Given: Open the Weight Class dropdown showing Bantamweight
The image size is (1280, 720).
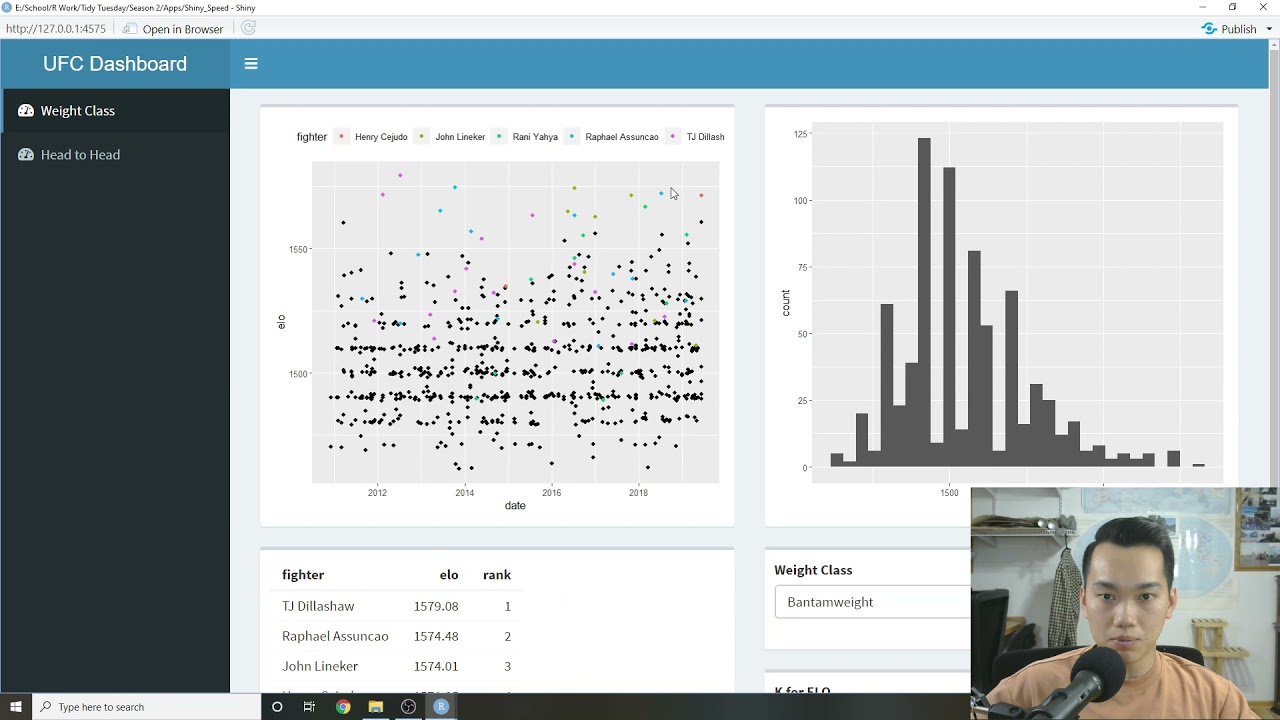Looking at the screenshot, I should point(872,602).
